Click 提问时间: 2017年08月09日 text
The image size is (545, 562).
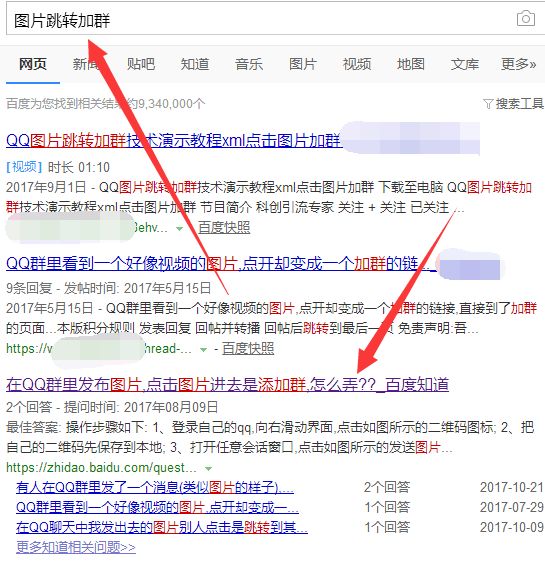click(x=141, y=408)
